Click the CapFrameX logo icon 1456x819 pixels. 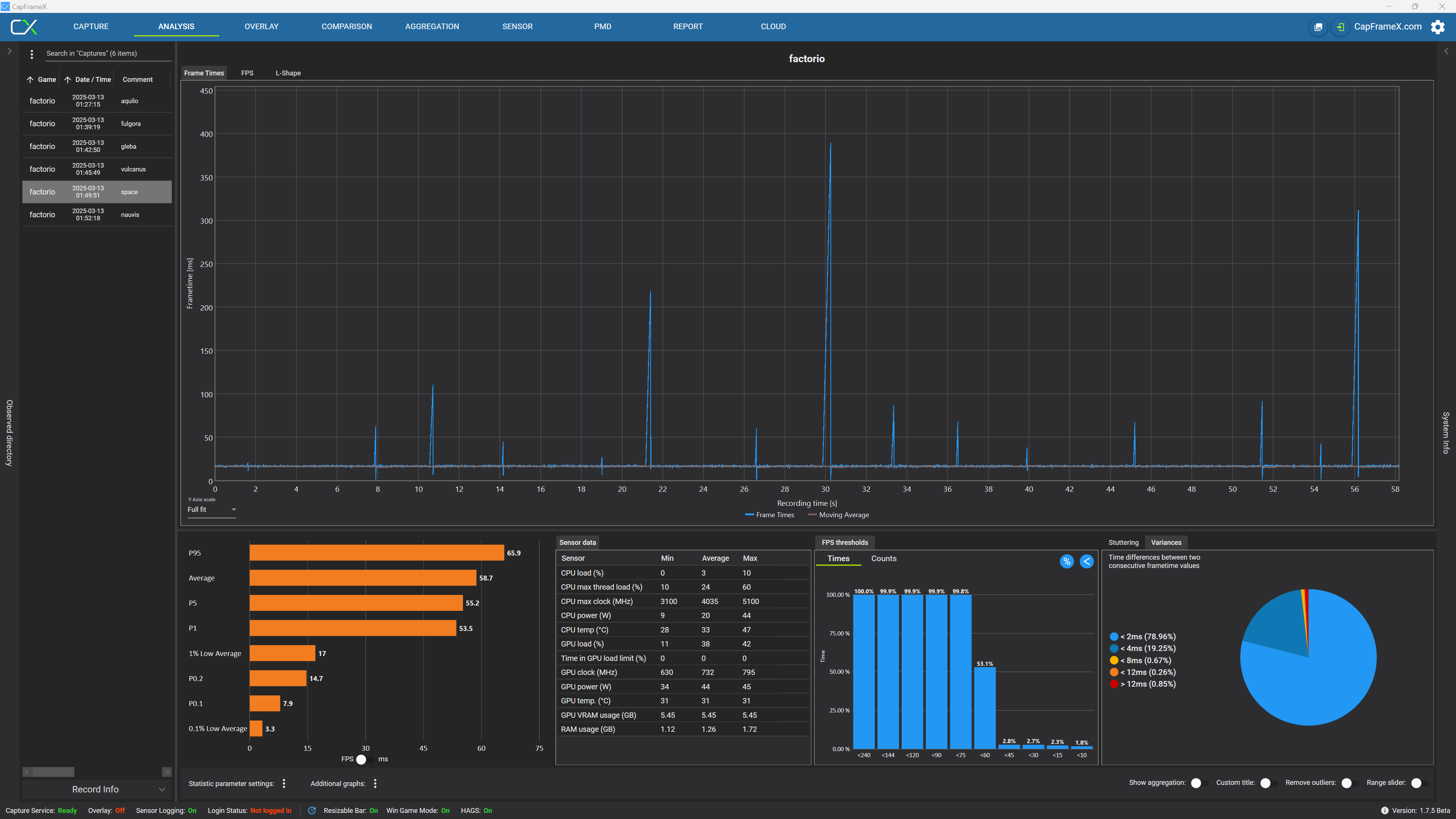click(24, 27)
